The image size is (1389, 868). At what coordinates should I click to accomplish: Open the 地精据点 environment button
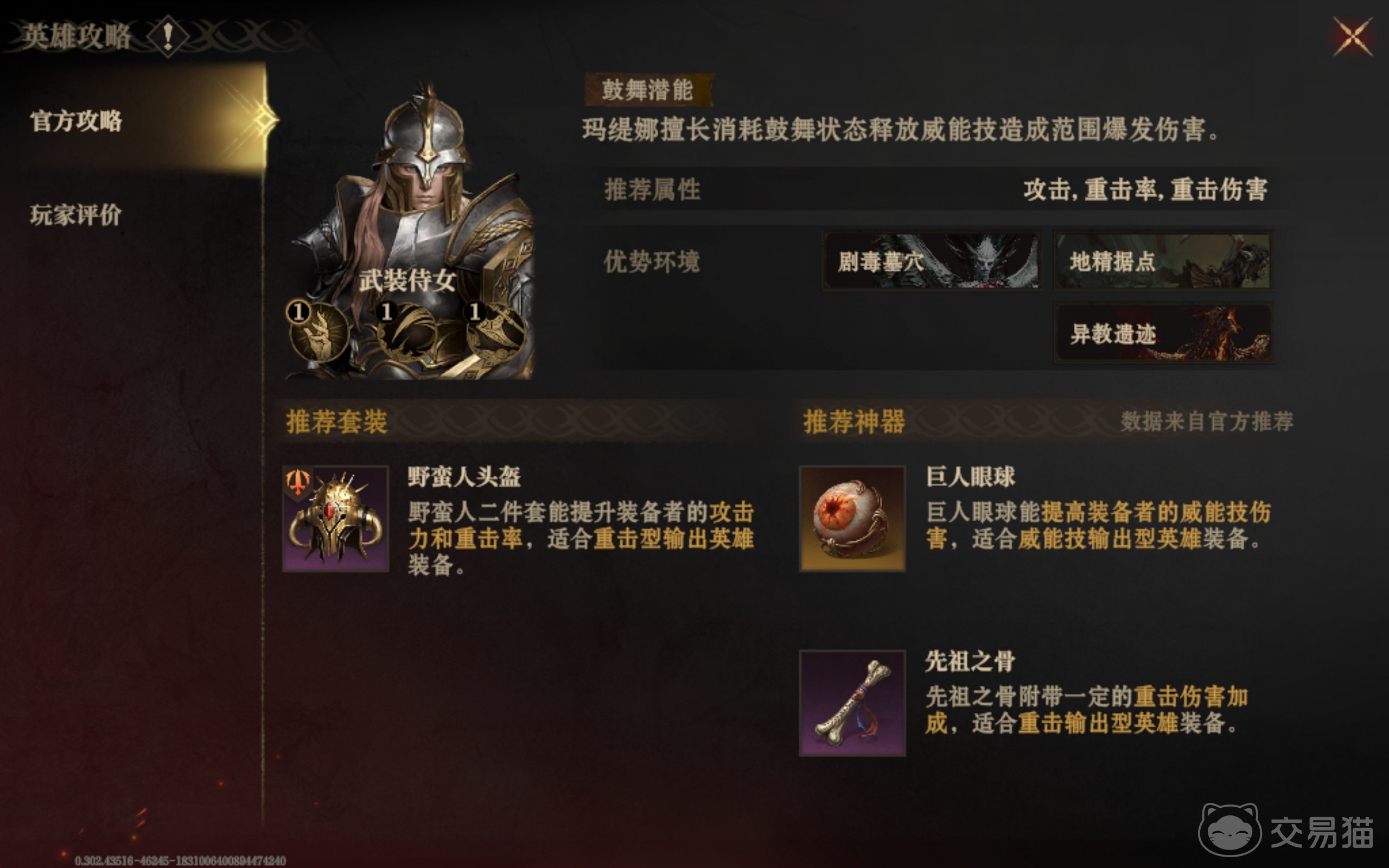click(1164, 261)
